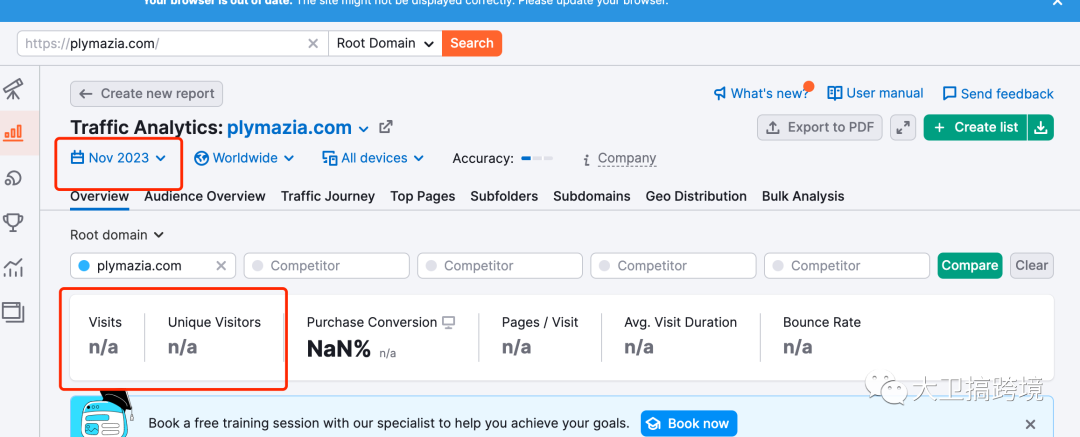Open the Root Domain search type dropdown

tap(385, 43)
